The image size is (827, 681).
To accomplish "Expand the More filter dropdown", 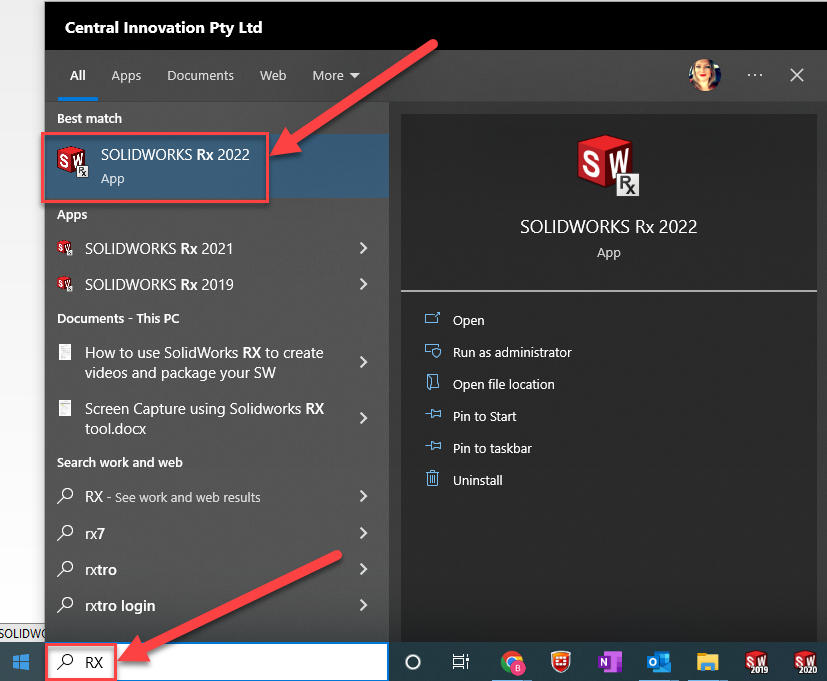I will [335, 75].
